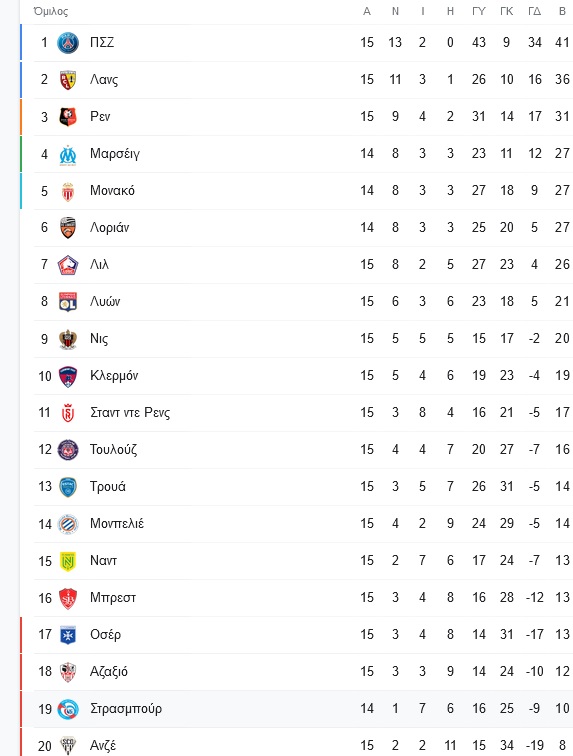
Task: Click the Ναντ yellow badge
Action: (68, 561)
